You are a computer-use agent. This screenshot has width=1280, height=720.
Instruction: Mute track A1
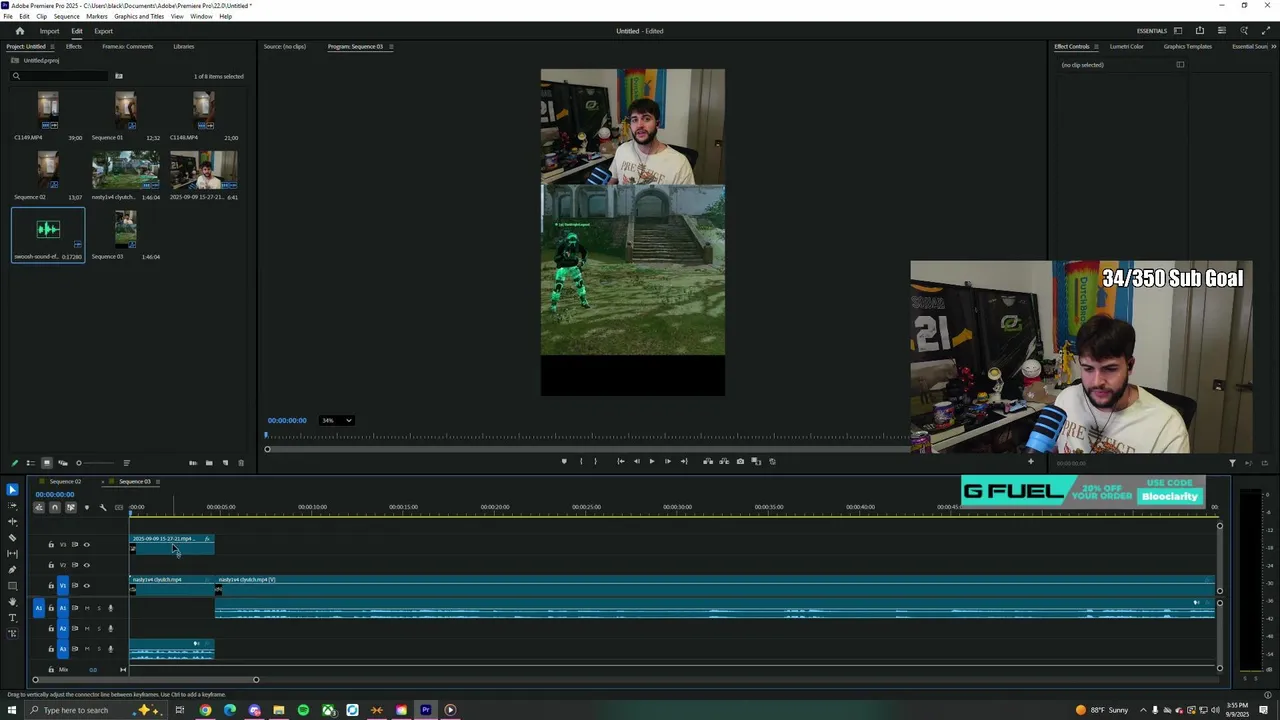pos(87,608)
